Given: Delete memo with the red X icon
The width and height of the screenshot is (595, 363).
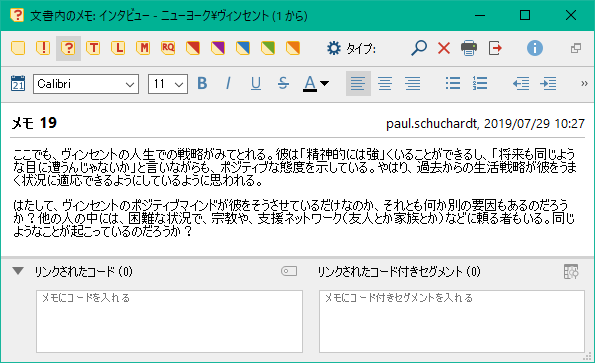Looking at the screenshot, I should point(444,48).
